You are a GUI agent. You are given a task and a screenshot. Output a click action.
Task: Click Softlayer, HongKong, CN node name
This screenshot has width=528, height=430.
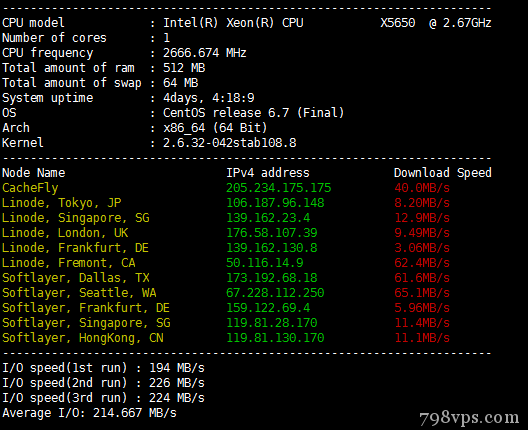coord(83,338)
